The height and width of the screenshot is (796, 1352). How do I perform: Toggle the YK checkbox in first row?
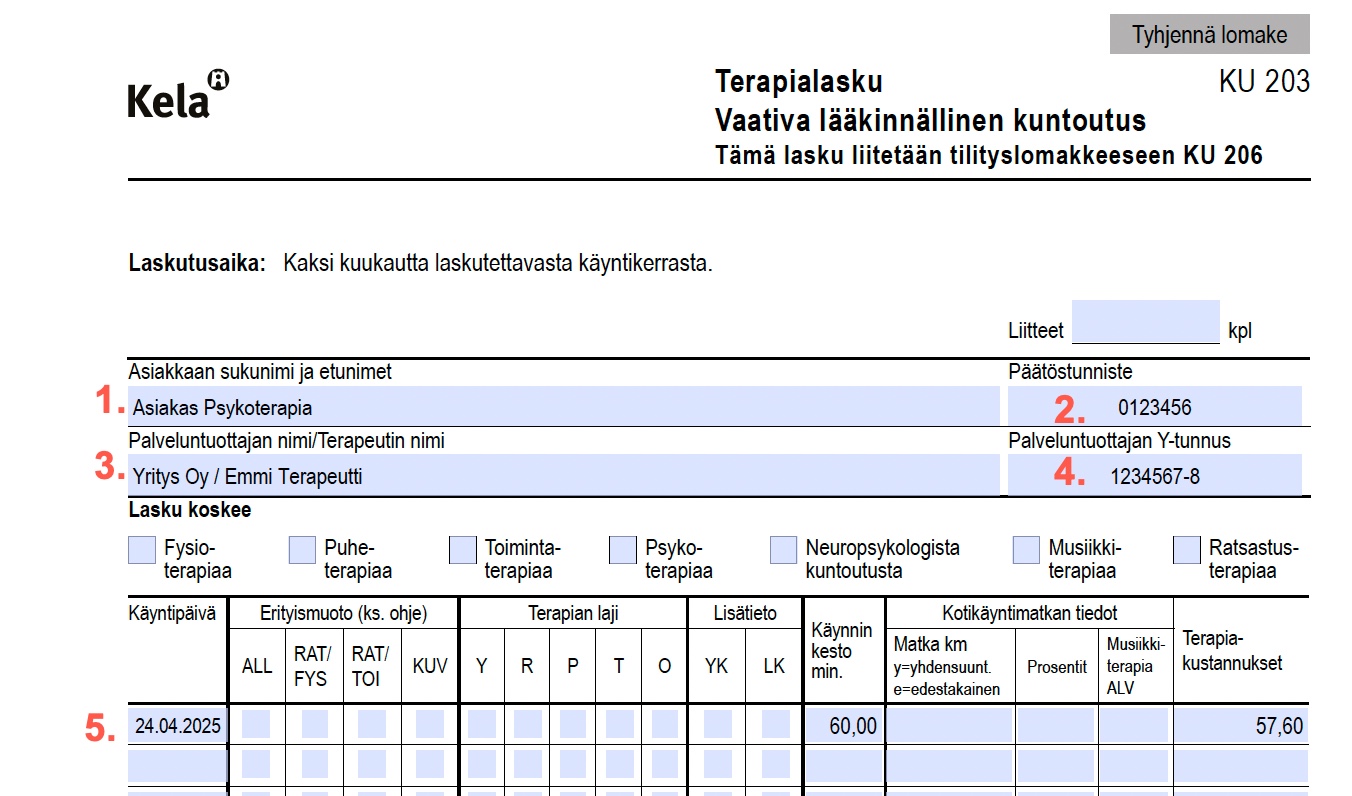click(717, 725)
